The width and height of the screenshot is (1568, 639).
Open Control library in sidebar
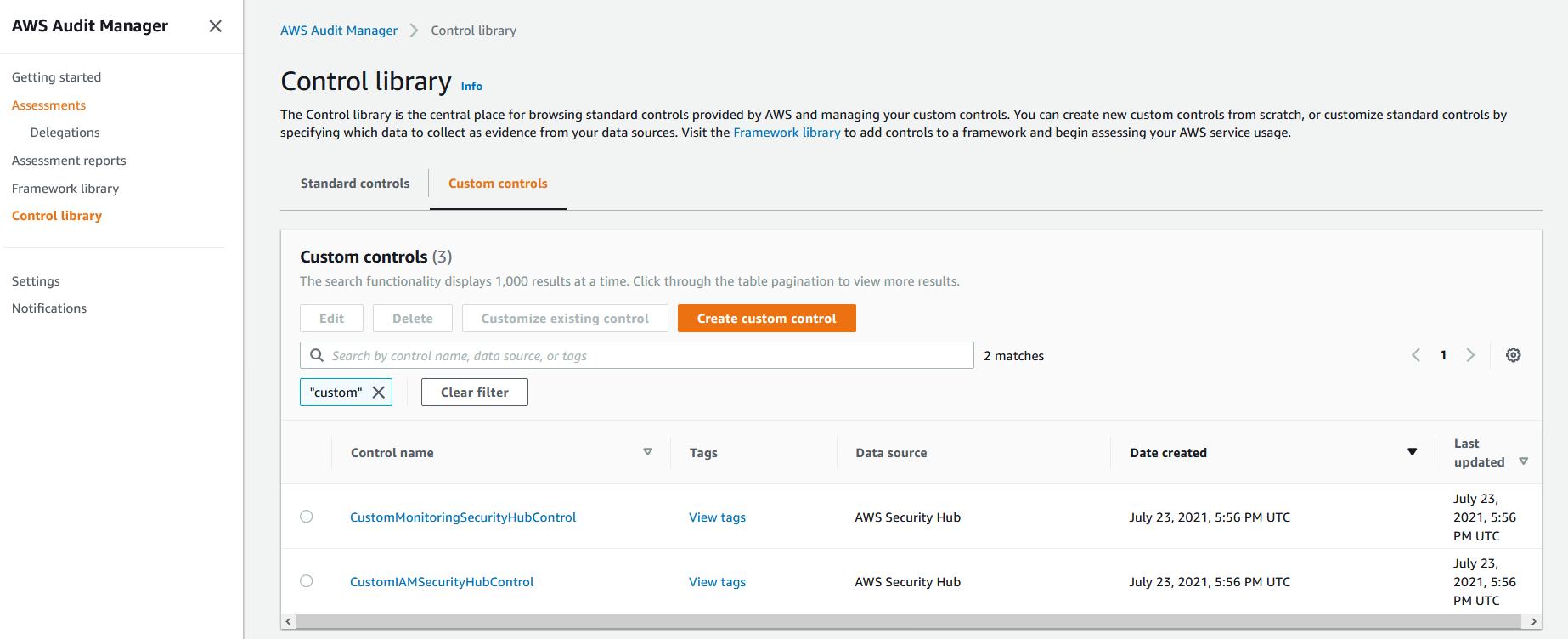point(57,216)
